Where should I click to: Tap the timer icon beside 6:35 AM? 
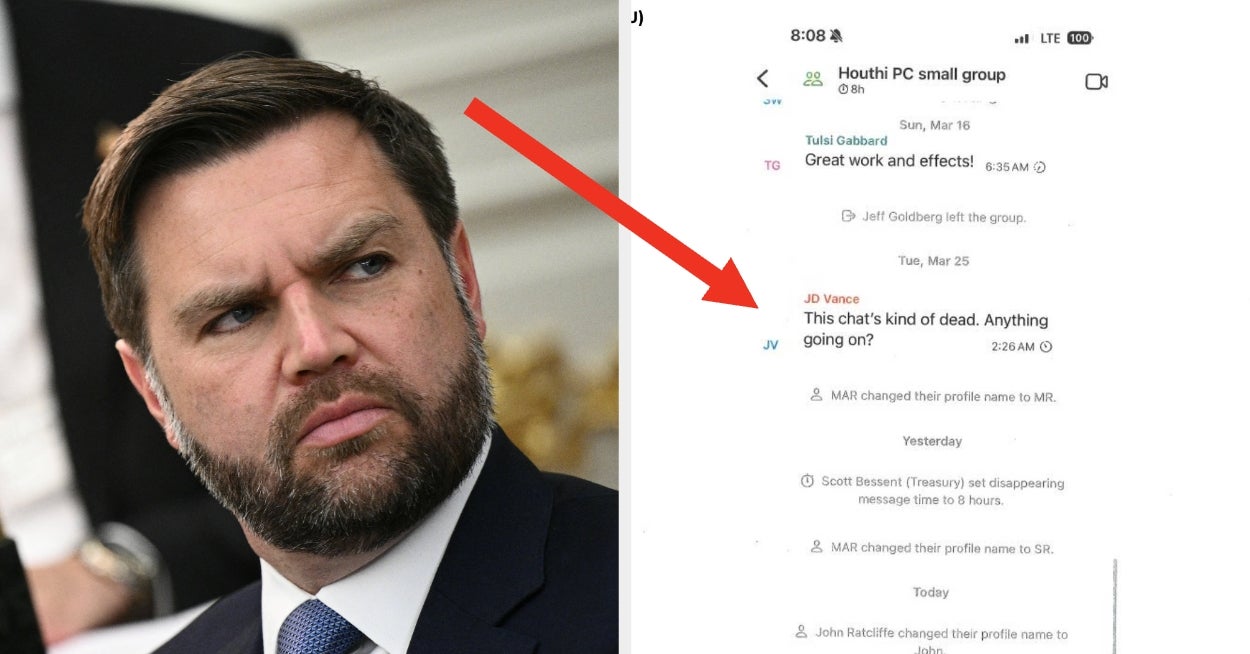click(1040, 167)
